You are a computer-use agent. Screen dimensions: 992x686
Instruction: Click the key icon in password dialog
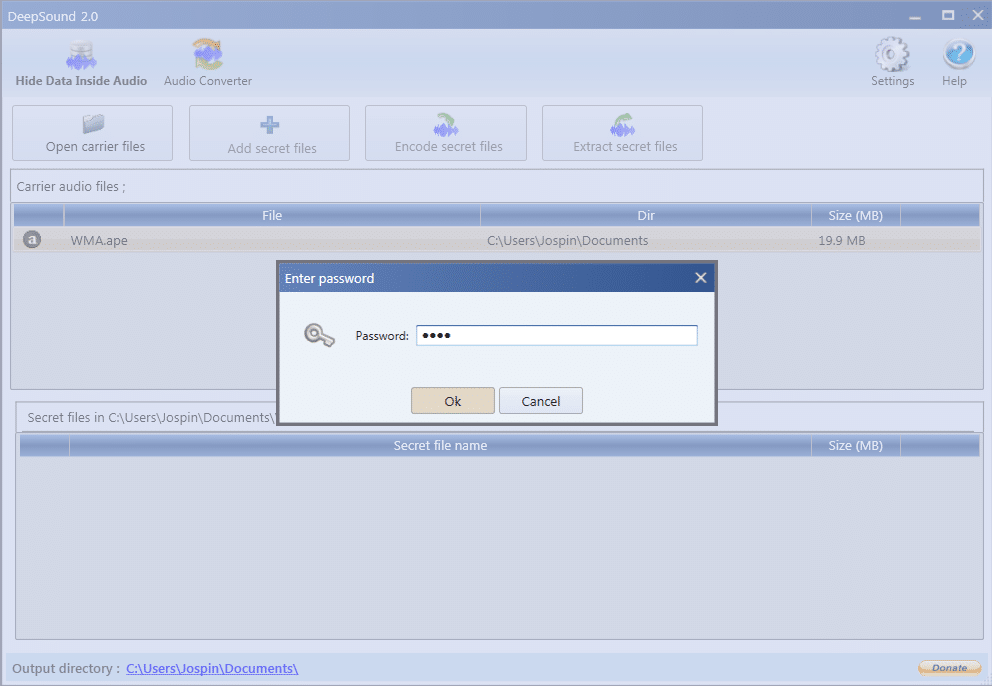(x=319, y=334)
